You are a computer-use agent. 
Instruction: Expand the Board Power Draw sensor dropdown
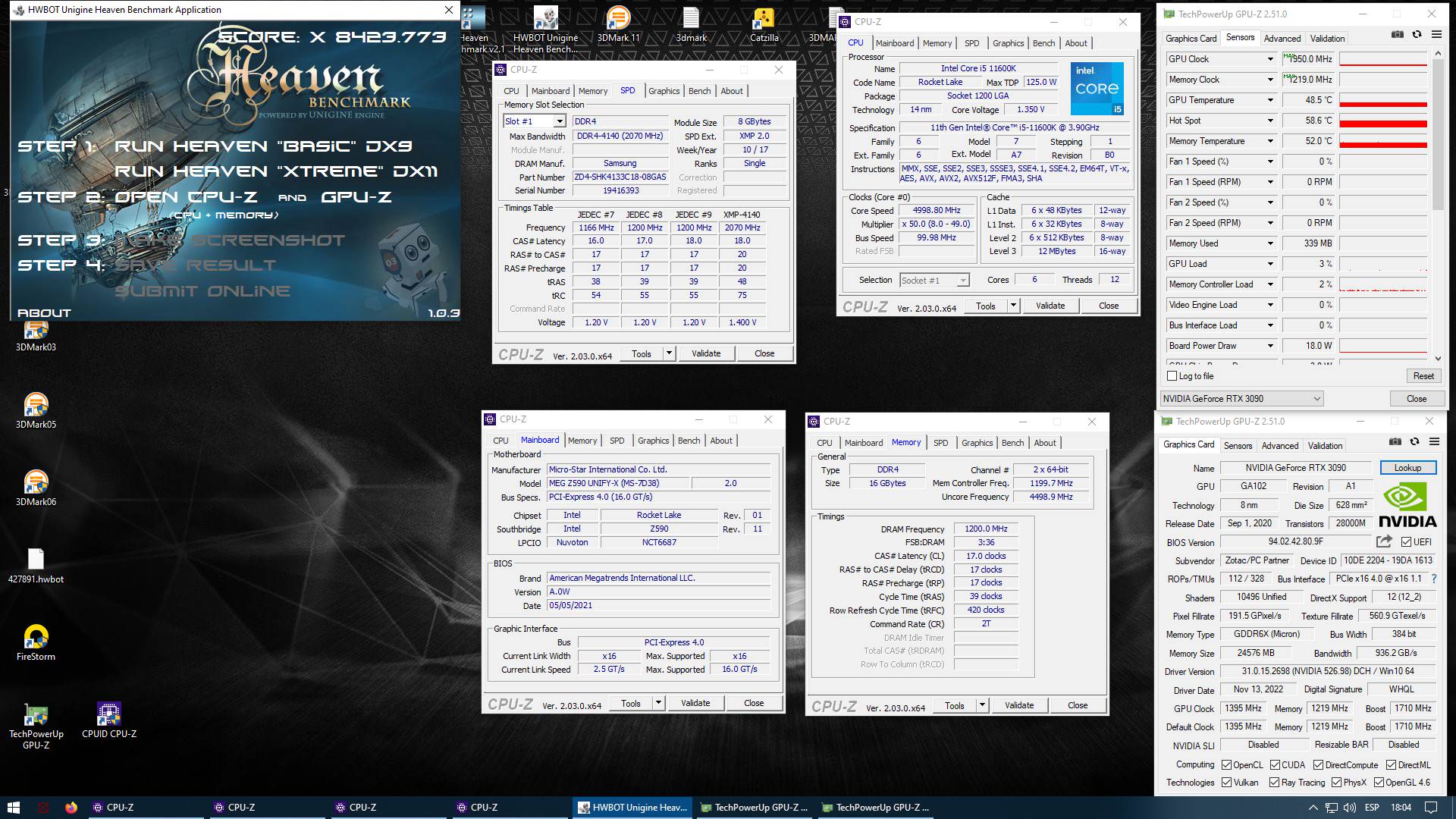1270,346
